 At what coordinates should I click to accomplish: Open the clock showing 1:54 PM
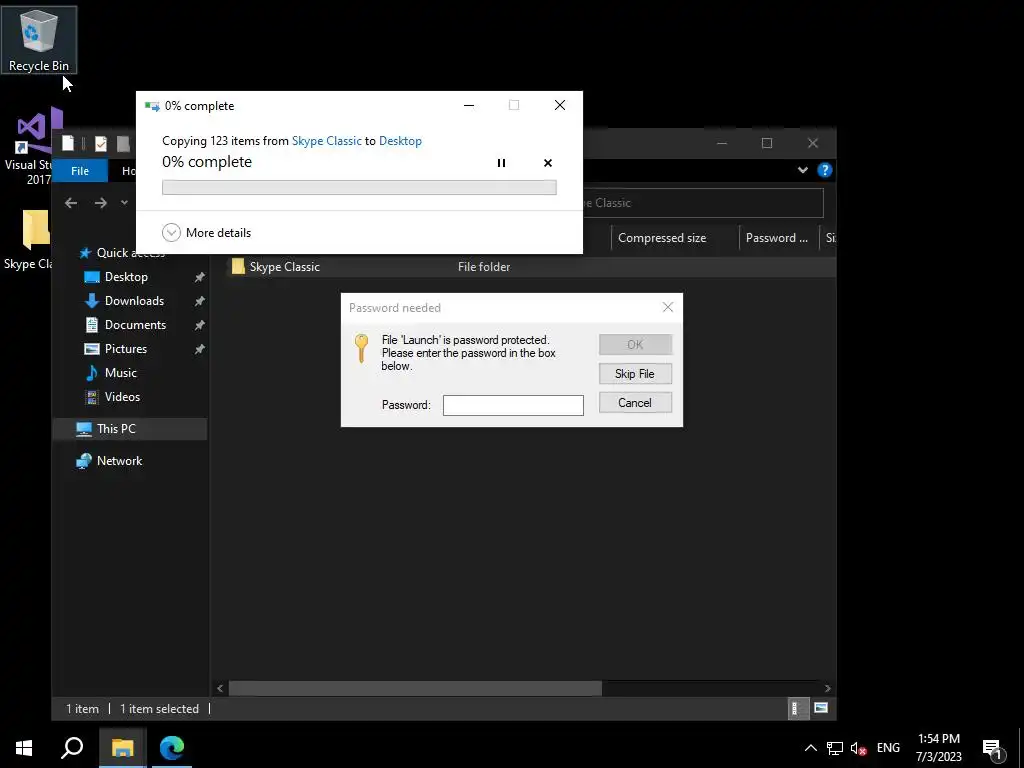(938, 748)
